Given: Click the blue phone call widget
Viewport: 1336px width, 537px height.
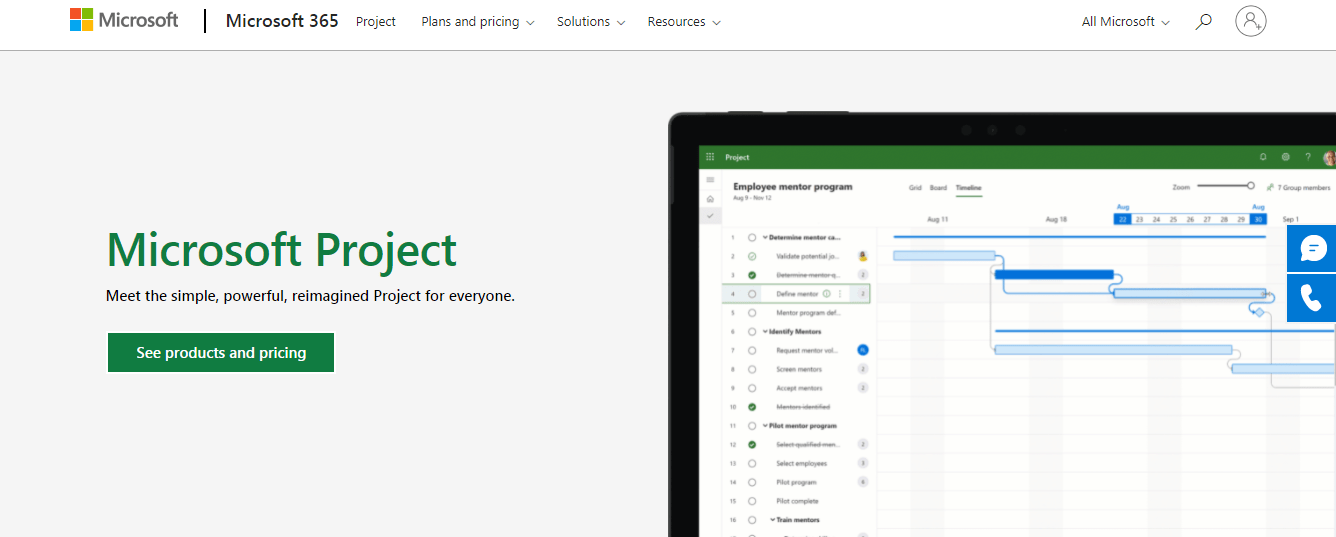Looking at the screenshot, I should [1312, 298].
